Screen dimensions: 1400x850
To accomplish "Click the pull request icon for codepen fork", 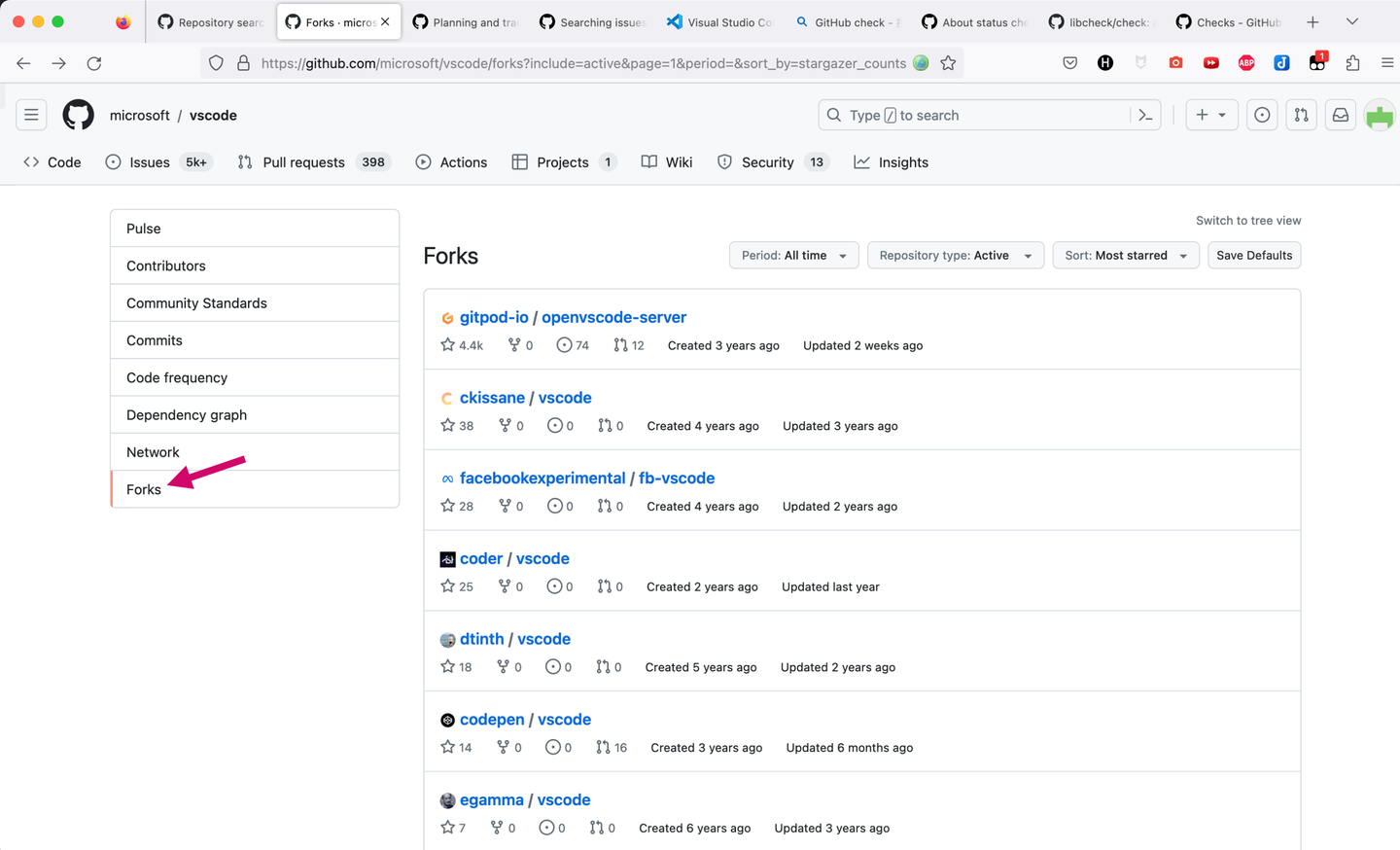I will click(x=604, y=748).
